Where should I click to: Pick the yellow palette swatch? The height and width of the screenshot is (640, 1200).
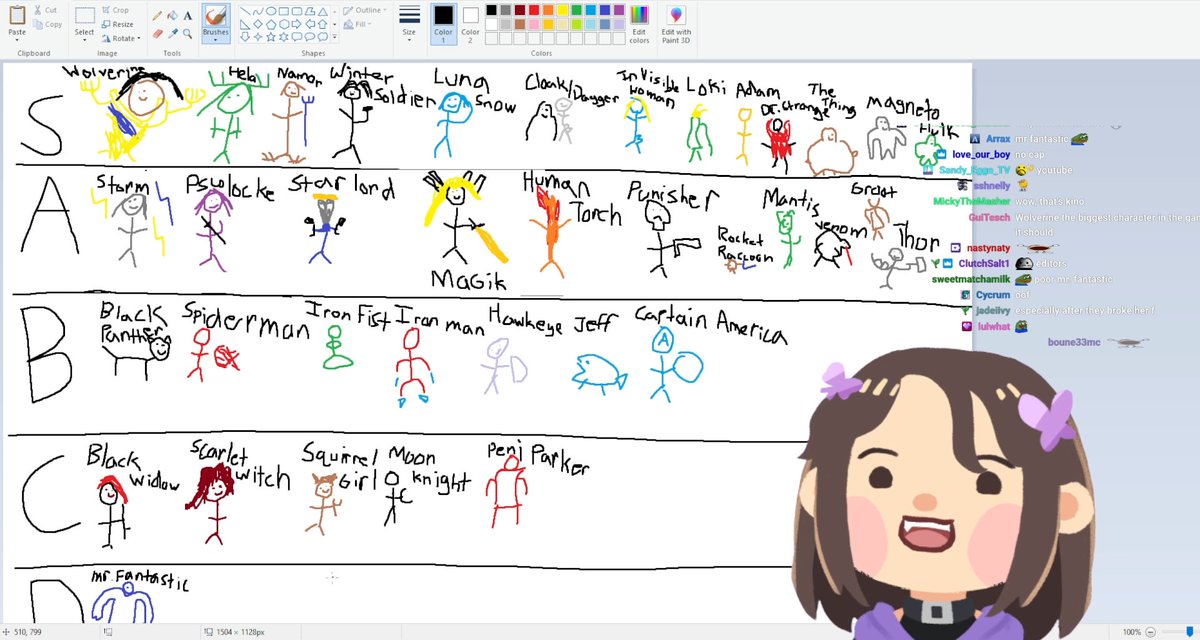[562, 10]
